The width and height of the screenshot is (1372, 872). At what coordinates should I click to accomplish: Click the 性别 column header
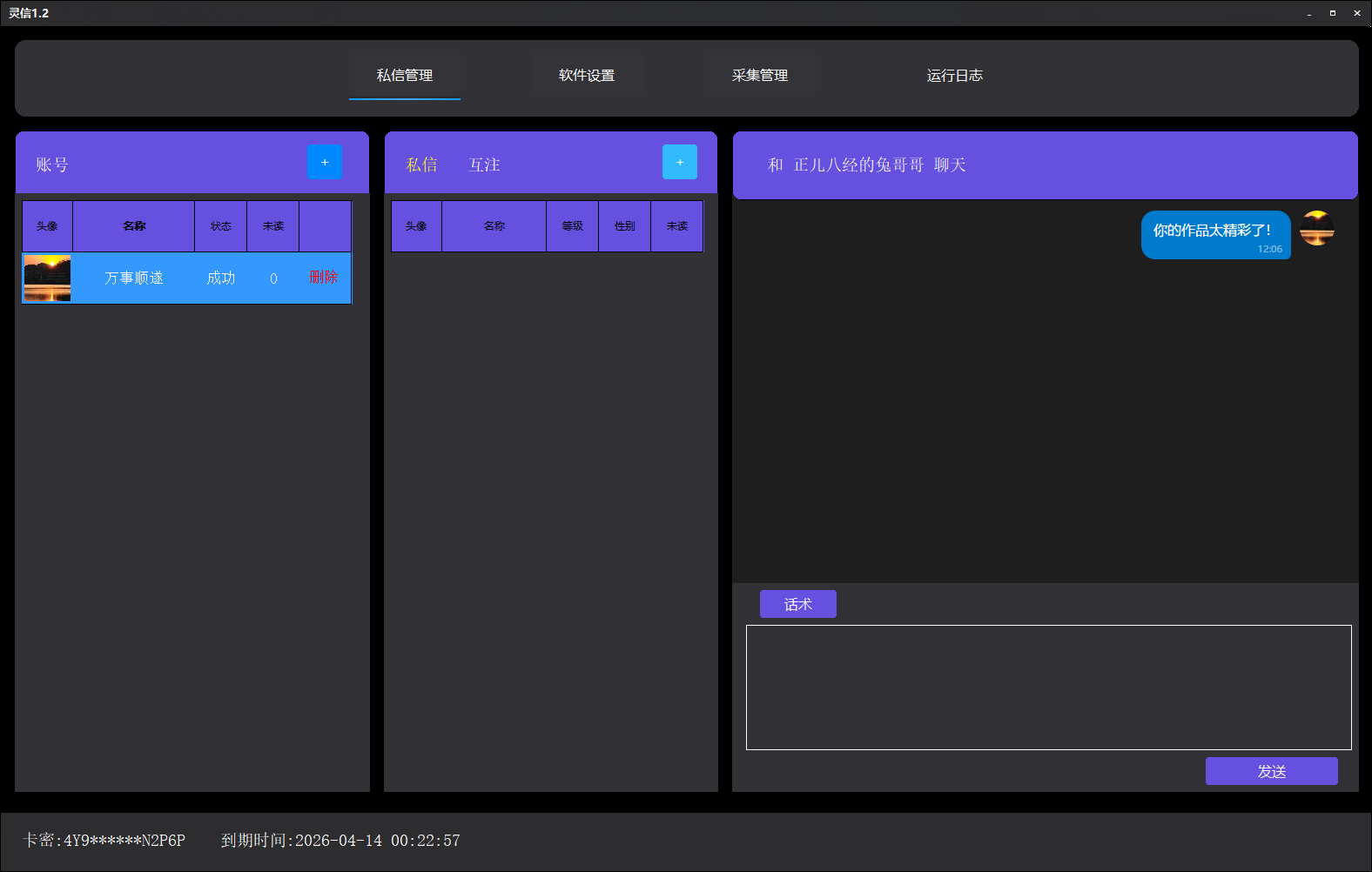coord(625,226)
